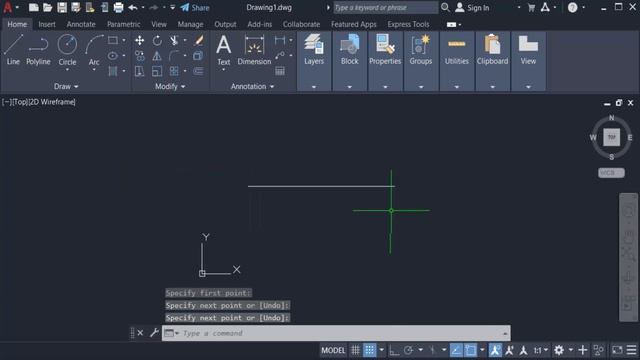Open the Layers panel dropdown

pos(314,87)
